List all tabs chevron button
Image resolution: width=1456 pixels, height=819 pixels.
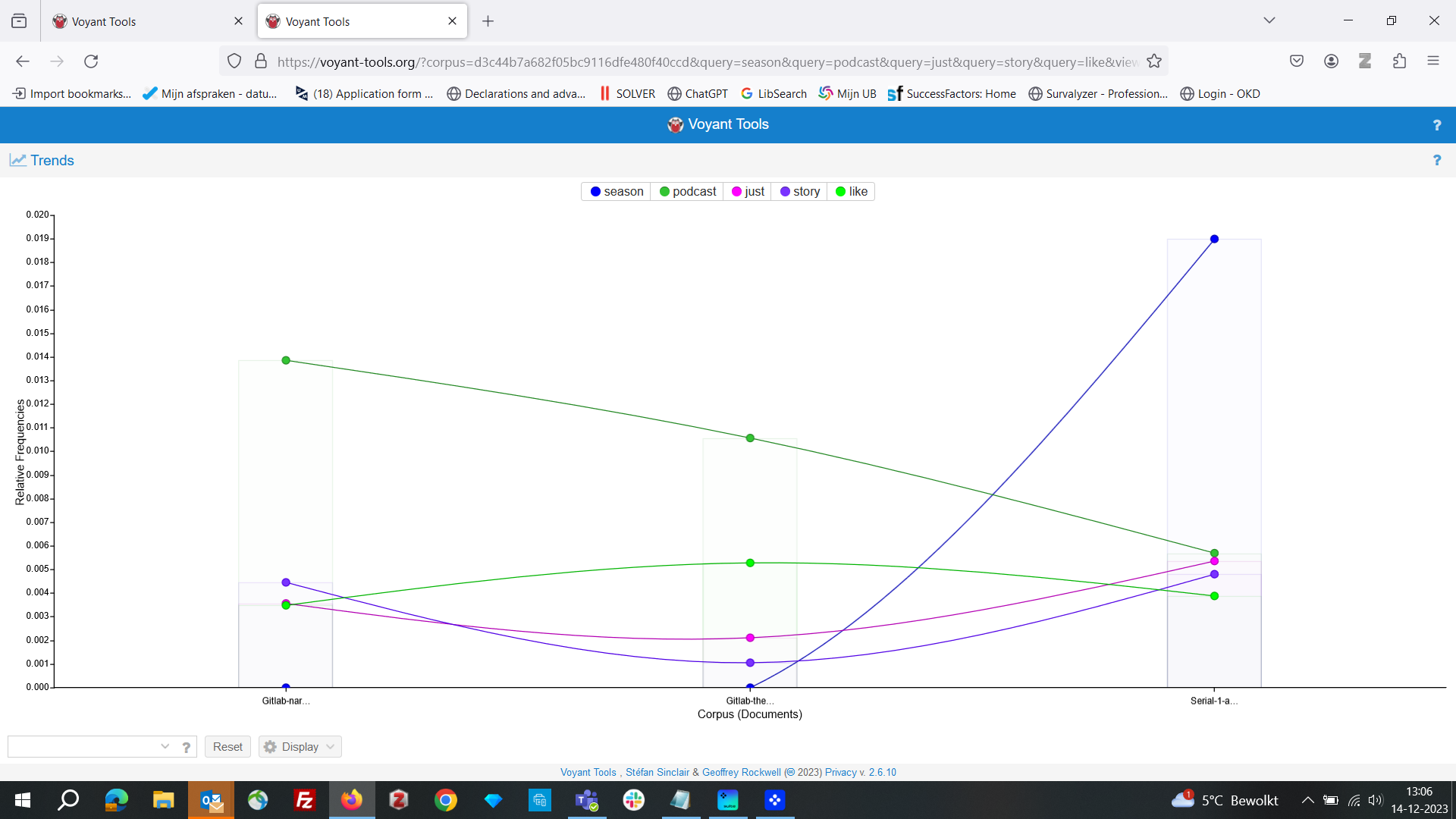tap(1269, 20)
